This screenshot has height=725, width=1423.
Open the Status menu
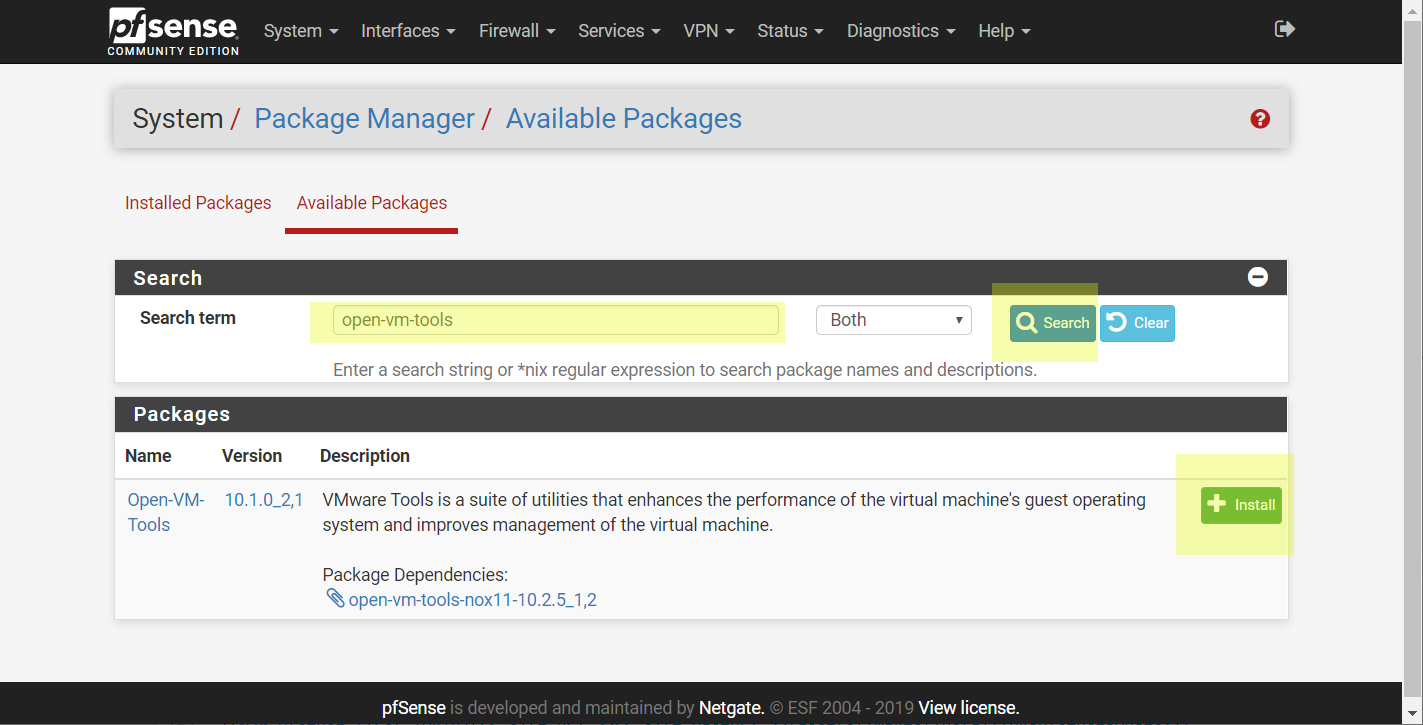click(x=790, y=31)
